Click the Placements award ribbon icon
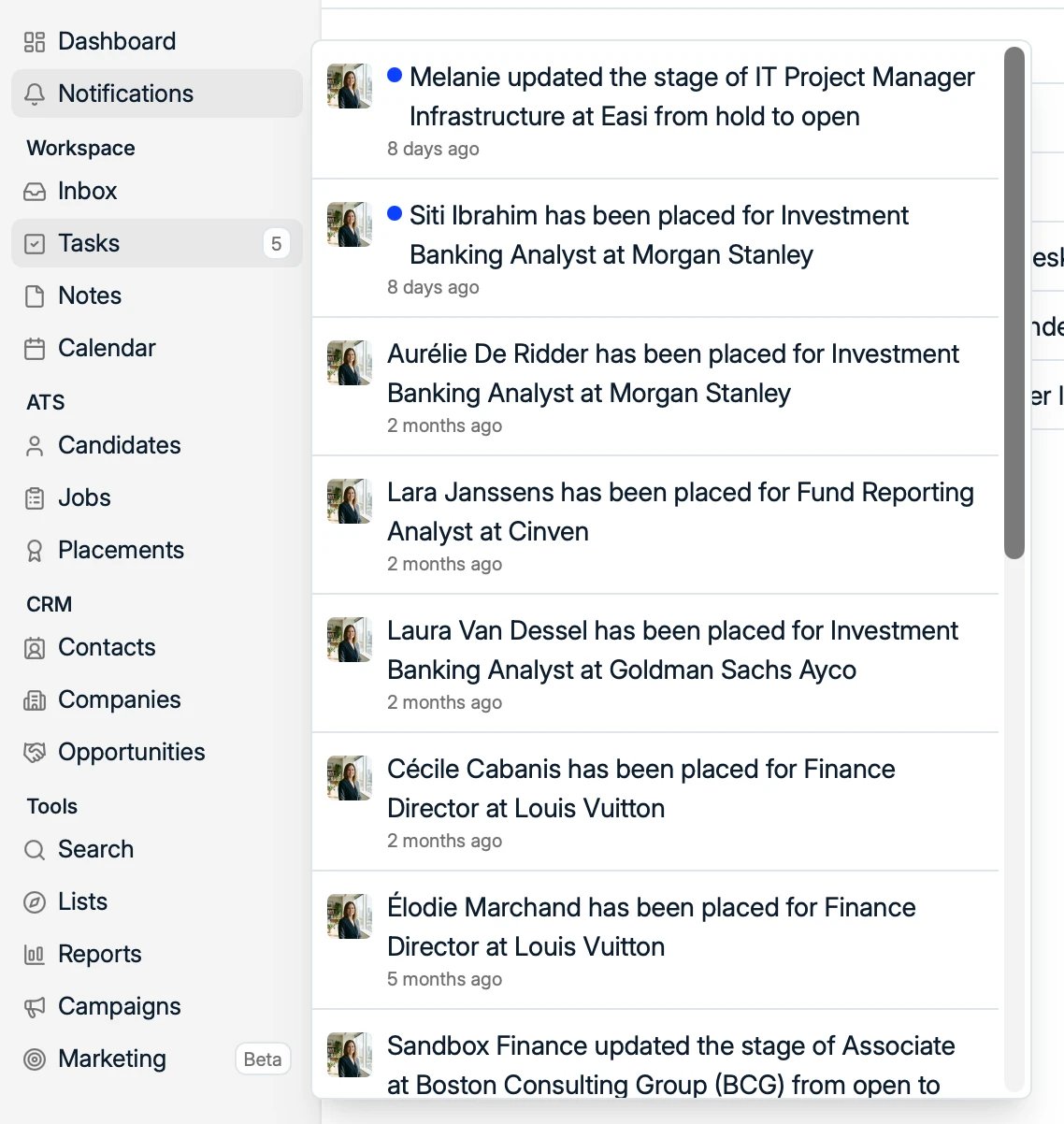The image size is (1064, 1124). (x=35, y=550)
